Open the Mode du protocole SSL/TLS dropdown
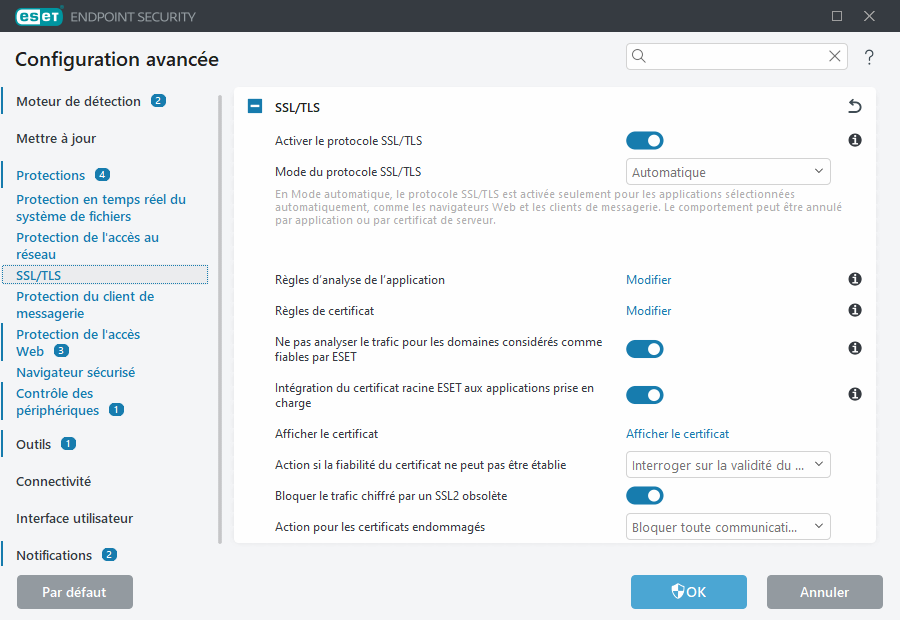Screen dimensions: 900x620 tap(728, 171)
